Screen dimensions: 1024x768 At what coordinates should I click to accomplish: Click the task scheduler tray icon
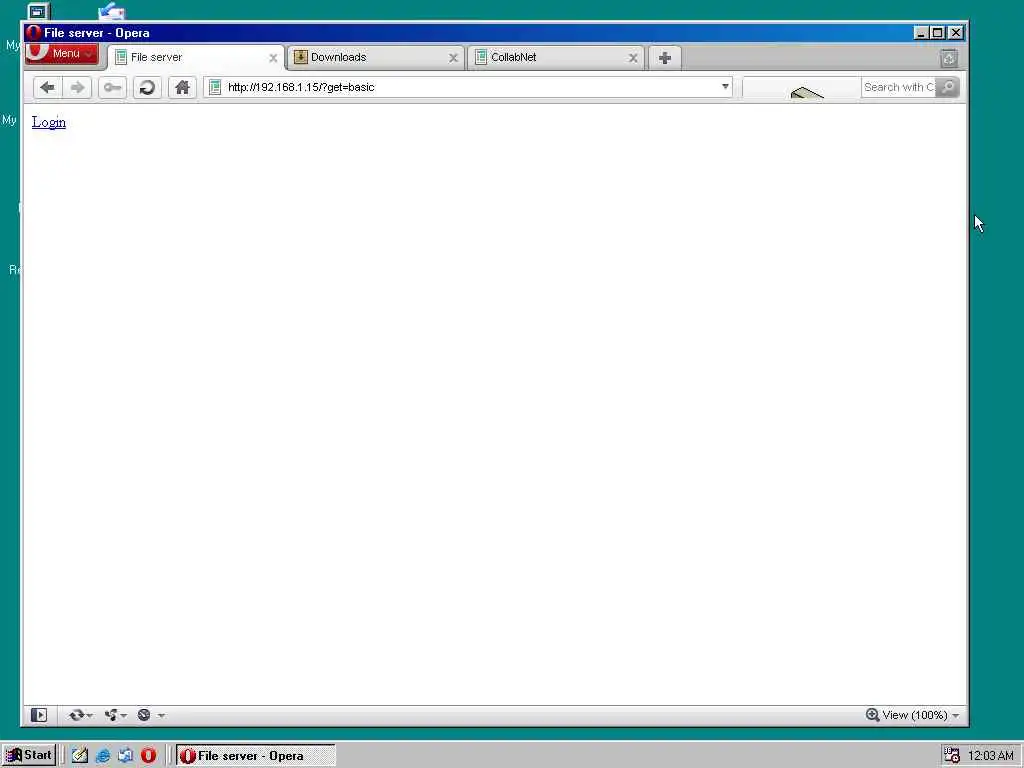(x=952, y=756)
